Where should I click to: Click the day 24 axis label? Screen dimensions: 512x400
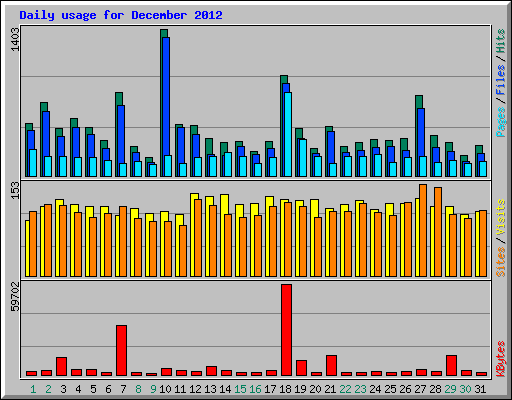pos(375,389)
